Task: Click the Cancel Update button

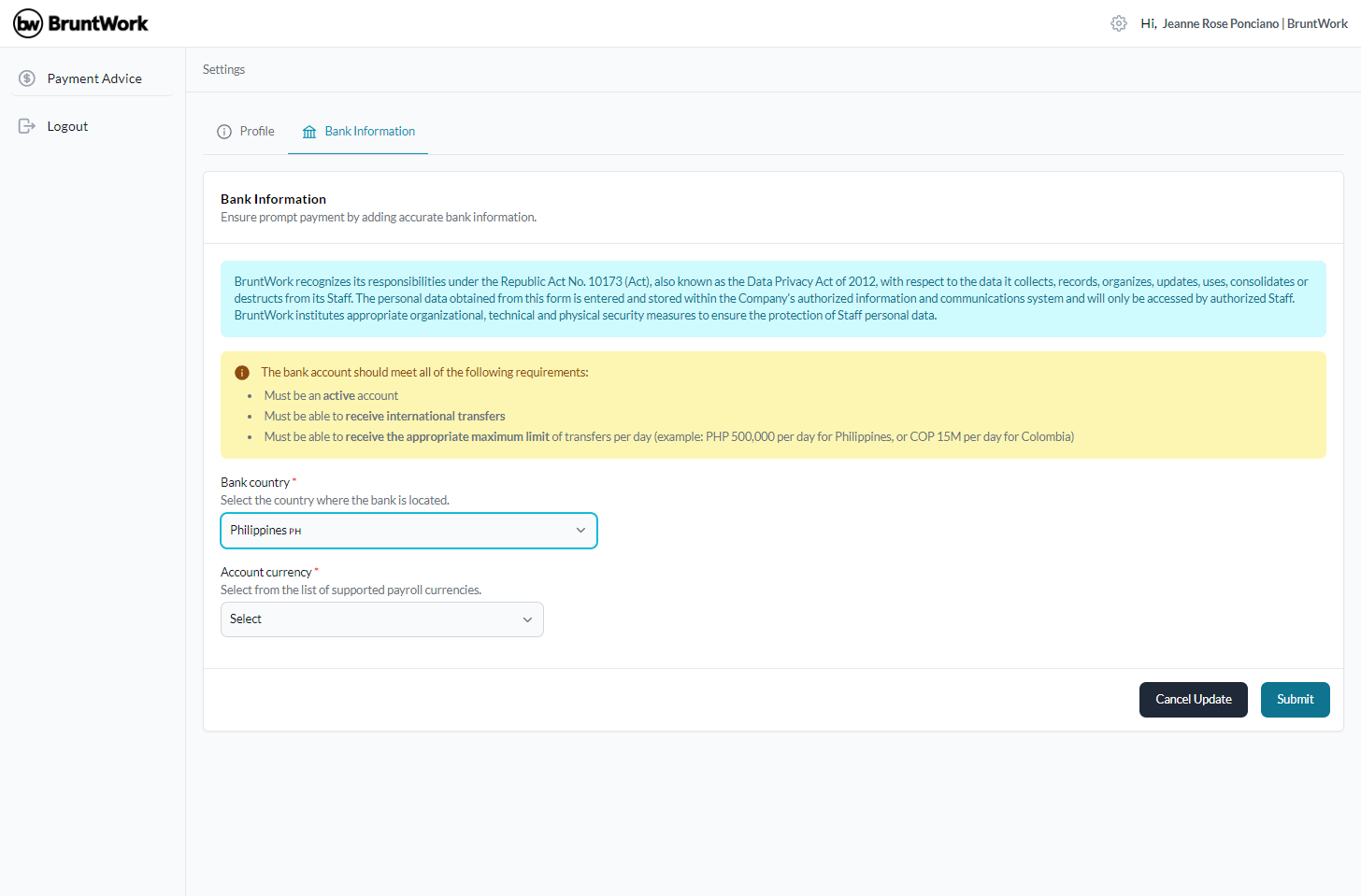Action: tap(1194, 700)
